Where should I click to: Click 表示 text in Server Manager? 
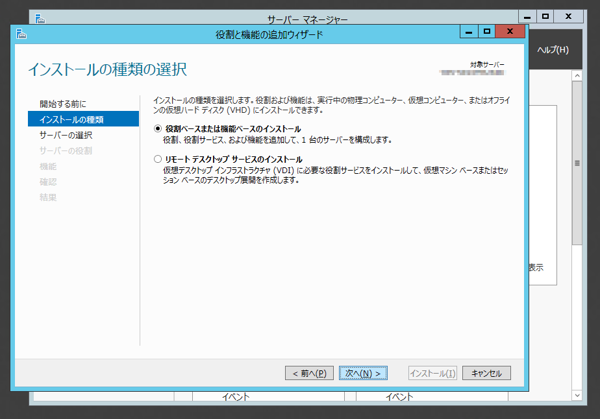[x=536, y=267]
